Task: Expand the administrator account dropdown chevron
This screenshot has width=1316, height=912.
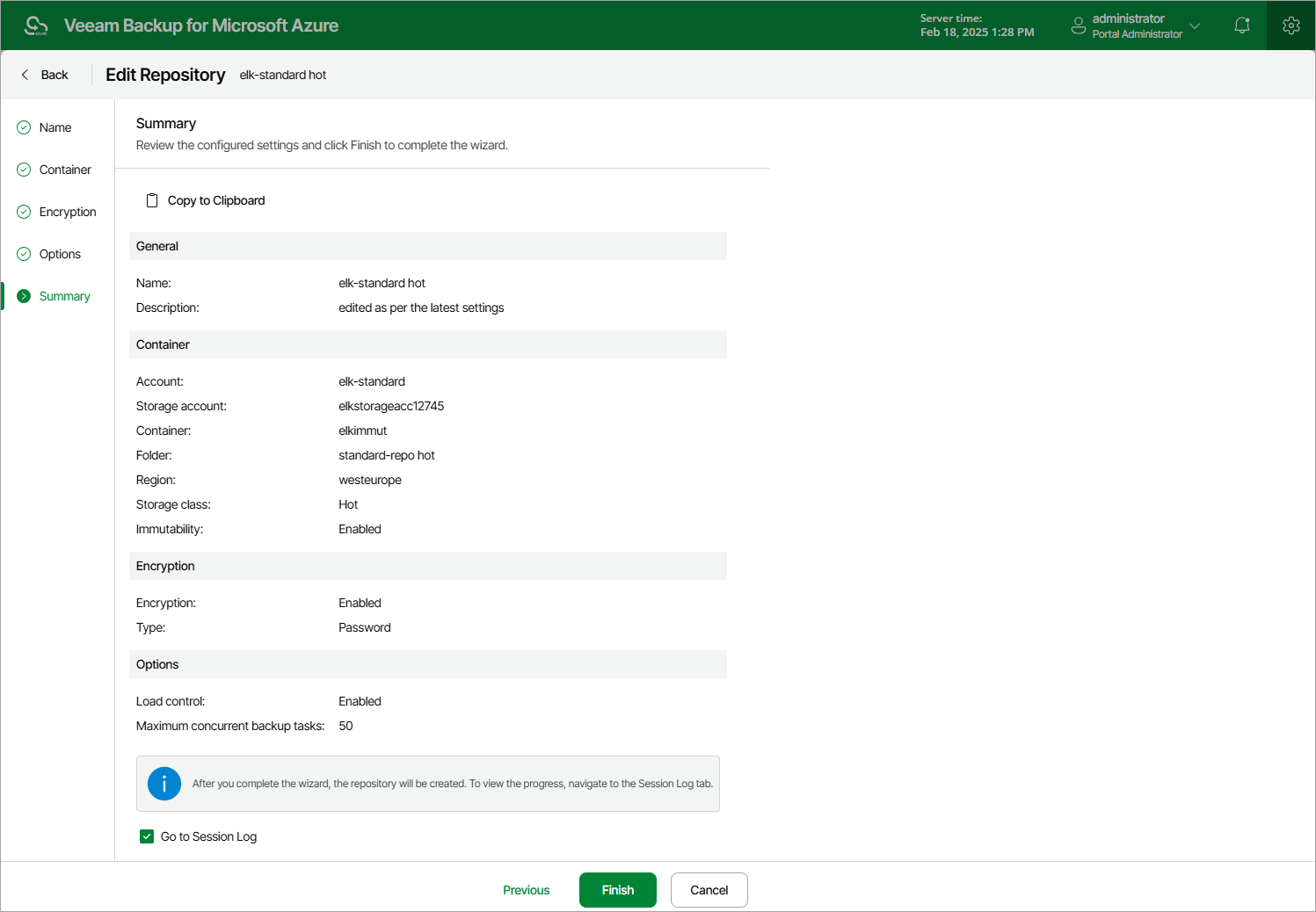Action: point(1195,25)
